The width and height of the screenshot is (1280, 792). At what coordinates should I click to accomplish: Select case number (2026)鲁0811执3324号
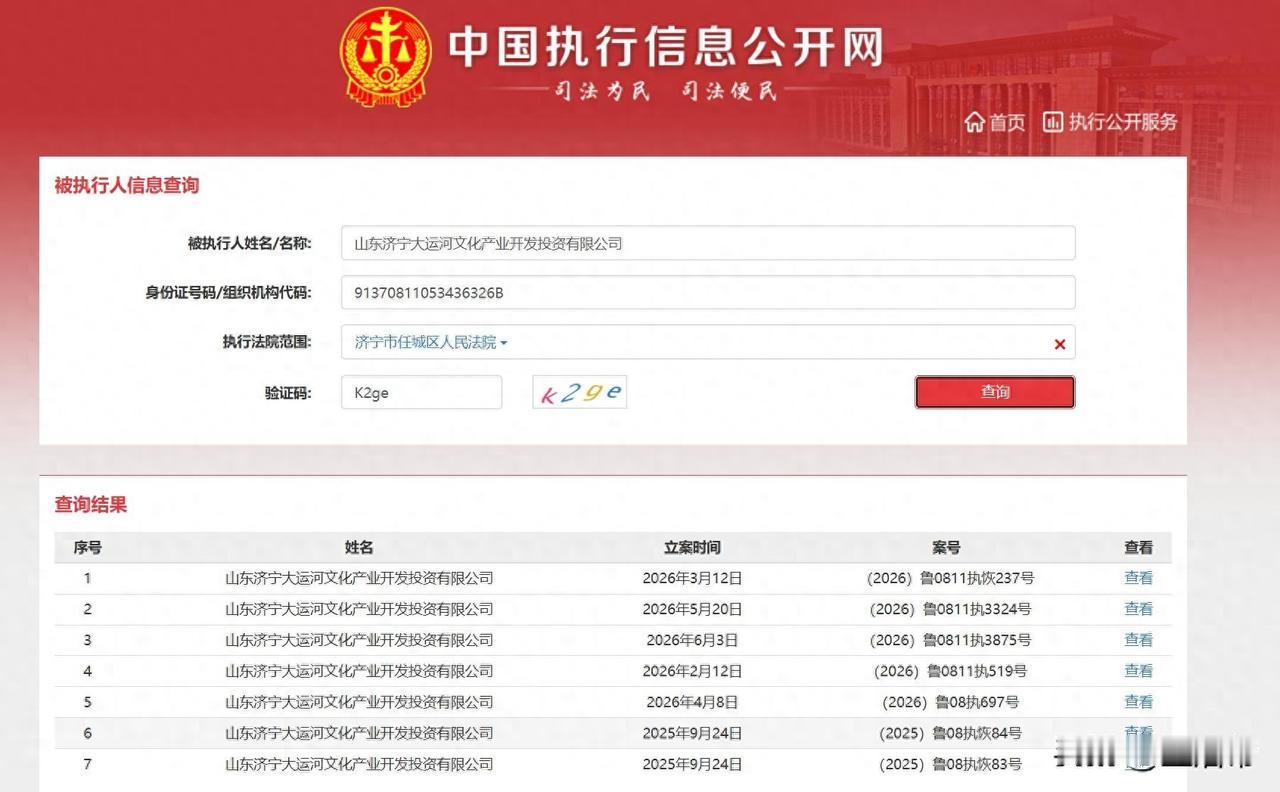950,609
